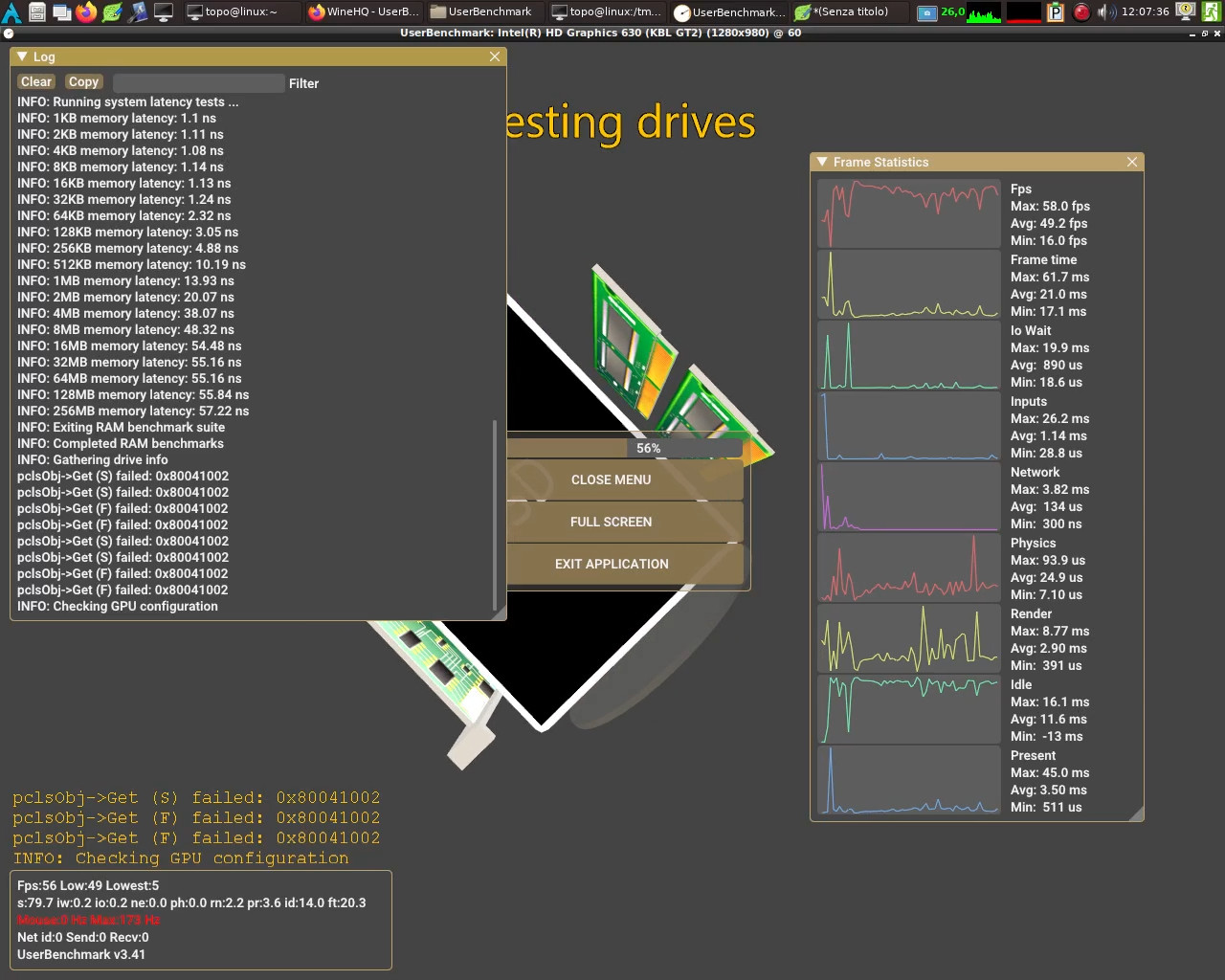Click the green exit logout icon
The height and width of the screenshot is (980, 1225).
[x=1212, y=11]
